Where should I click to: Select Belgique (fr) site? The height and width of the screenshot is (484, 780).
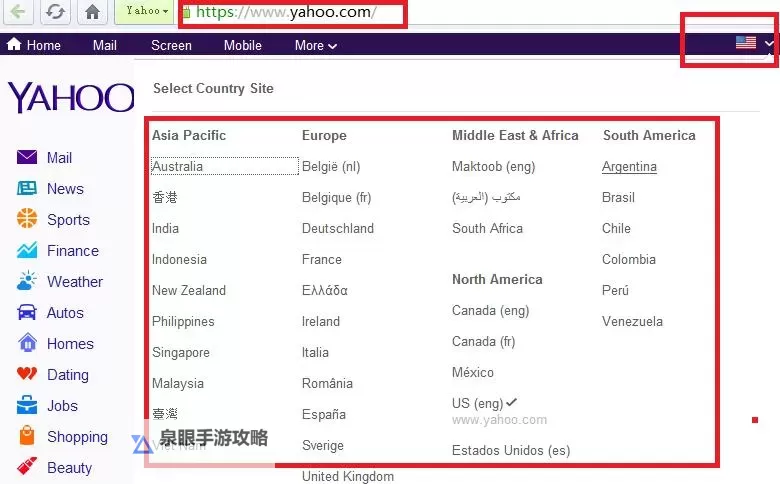[336, 198]
